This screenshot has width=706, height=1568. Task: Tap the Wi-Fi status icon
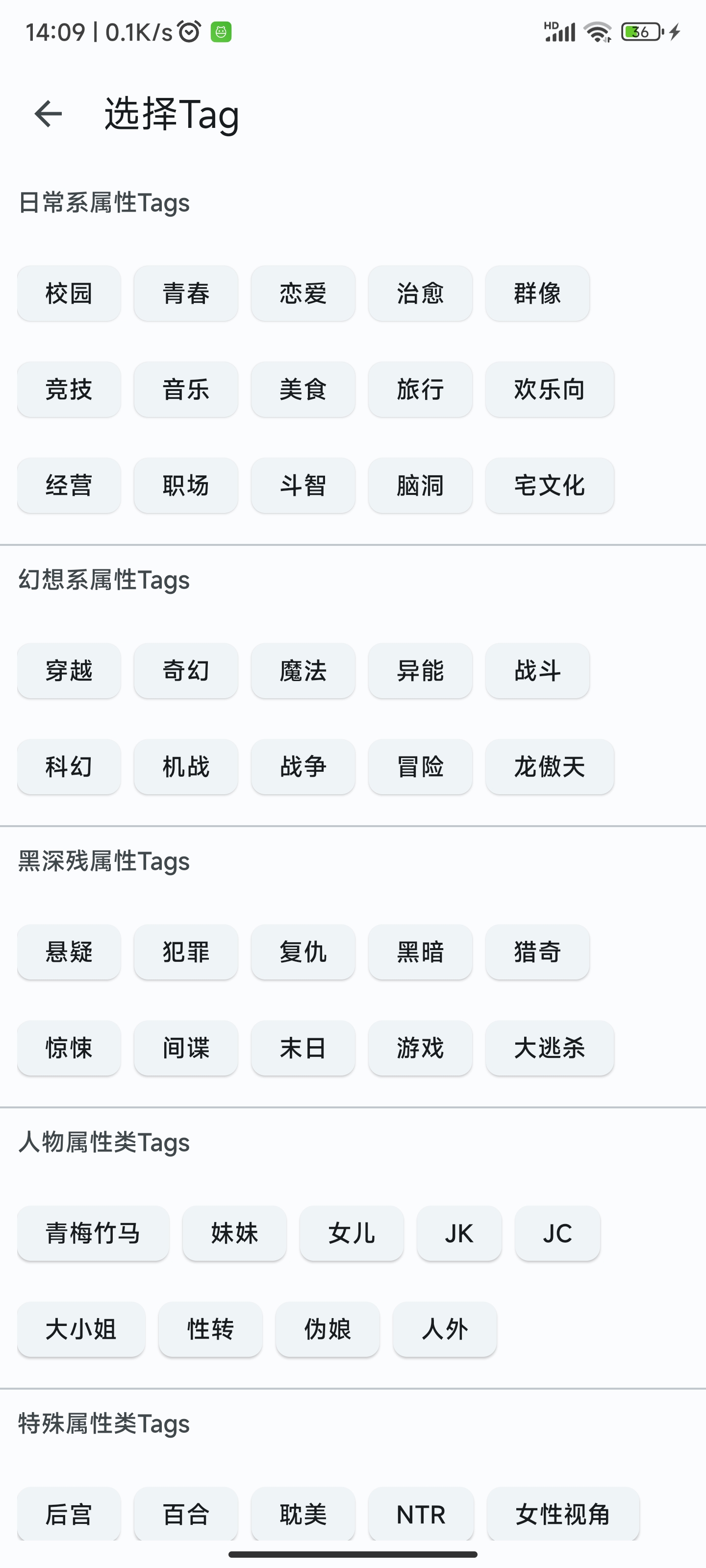tap(597, 32)
